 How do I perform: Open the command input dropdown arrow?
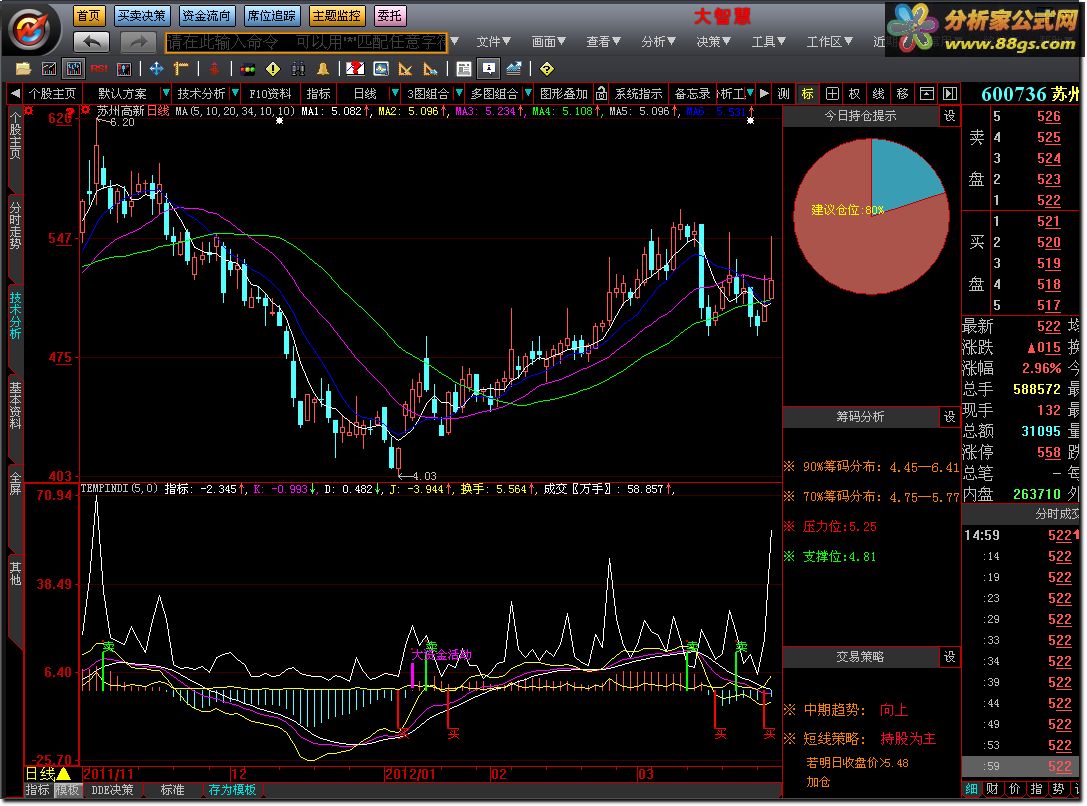[455, 42]
